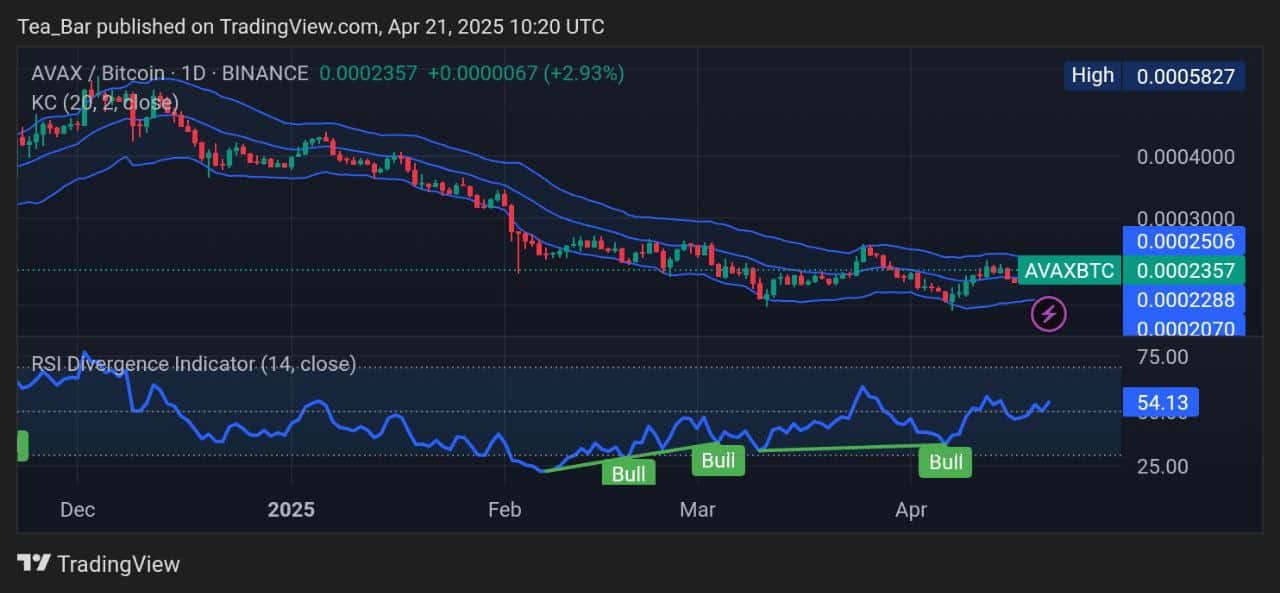This screenshot has height=593, width=1280.
Task: Click the 0.0002506 upper channel value
Action: pyautogui.click(x=1185, y=241)
